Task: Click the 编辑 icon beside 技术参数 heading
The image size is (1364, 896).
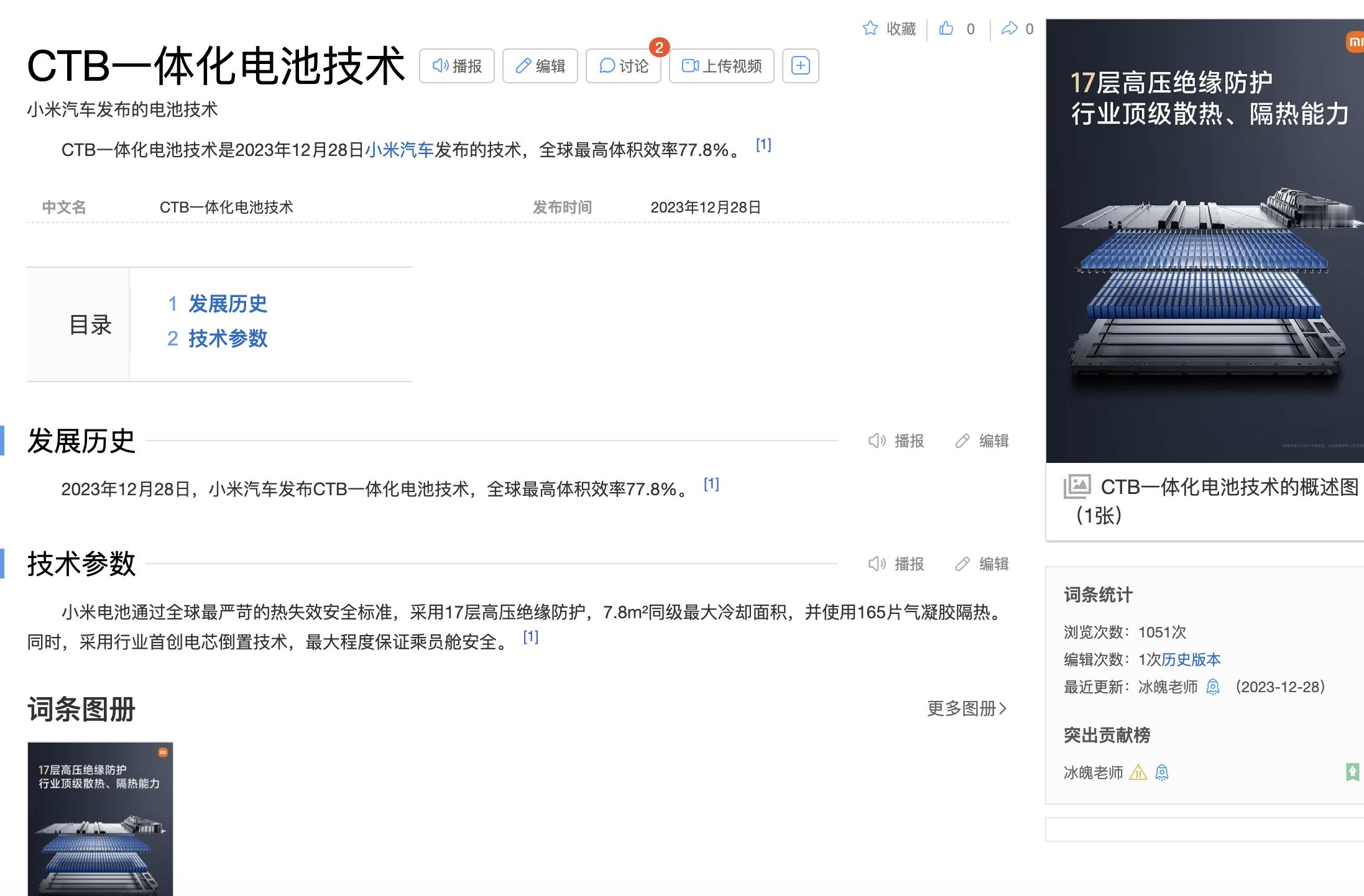Action: coord(962,564)
